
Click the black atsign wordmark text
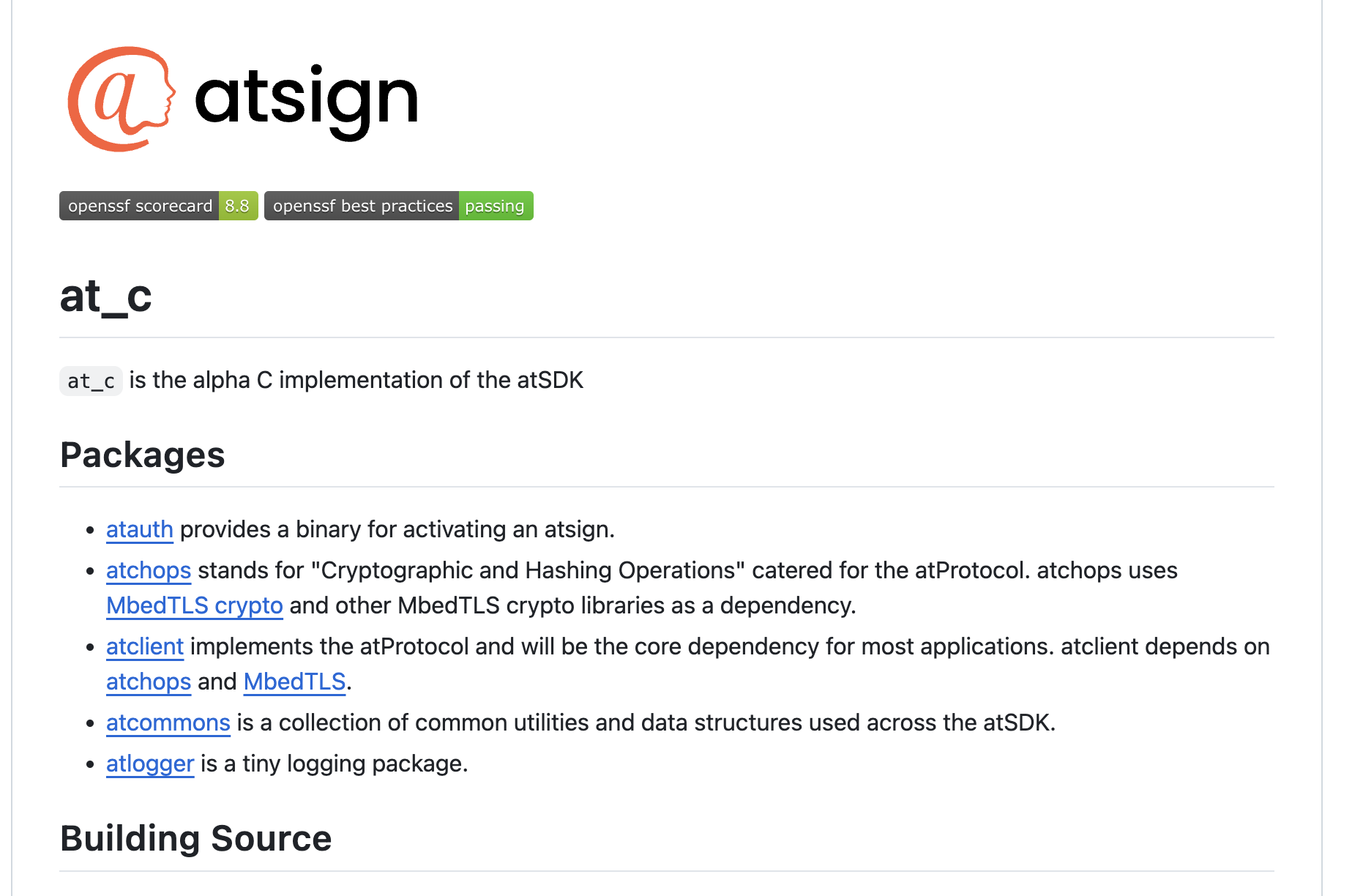coord(307,101)
